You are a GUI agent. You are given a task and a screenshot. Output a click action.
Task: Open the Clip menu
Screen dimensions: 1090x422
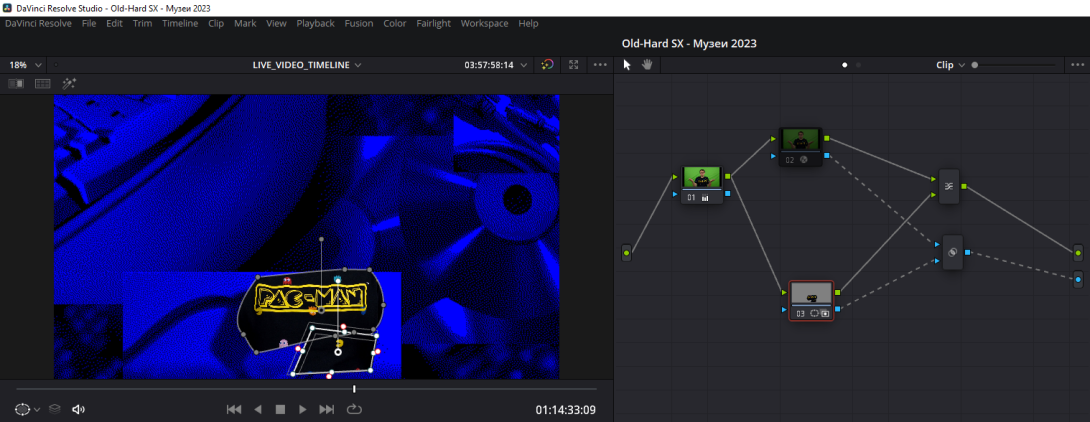(x=216, y=23)
